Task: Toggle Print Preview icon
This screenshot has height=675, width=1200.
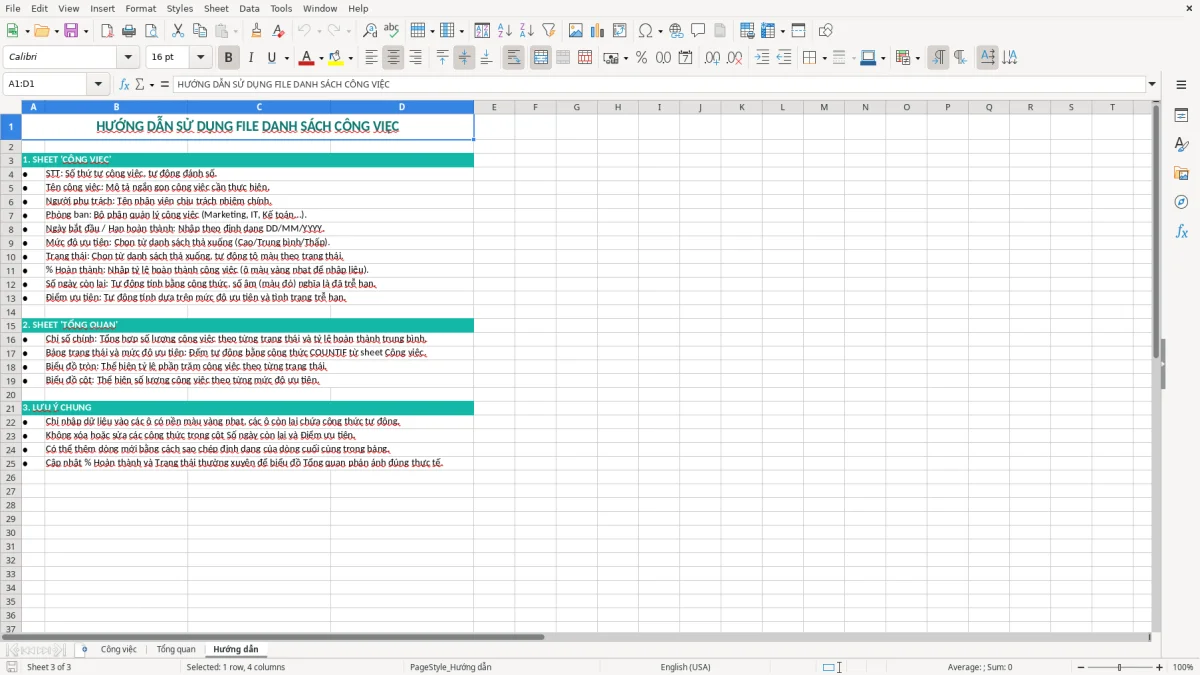Action: (x=151, y=31)
